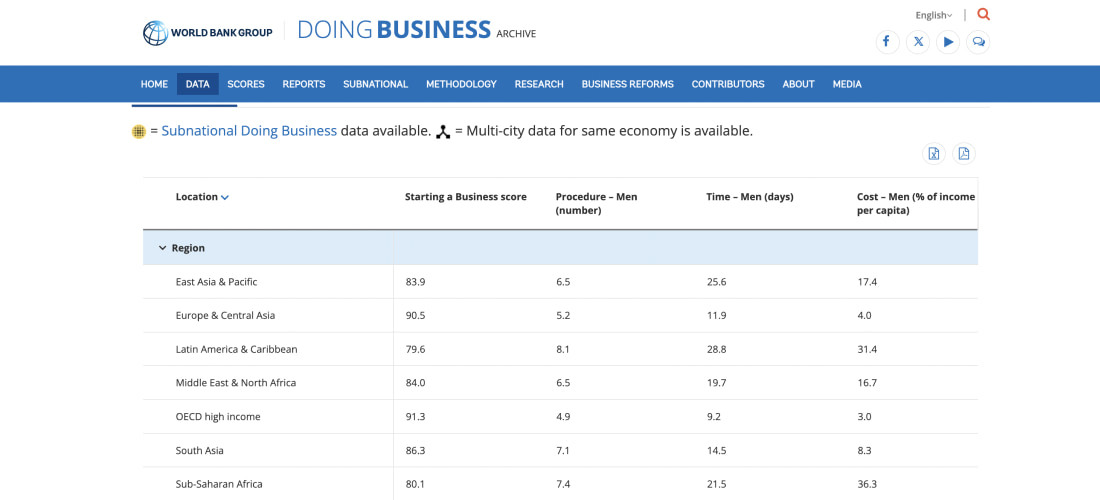Click Europe & Central Asia cost 4.0
Image resolution: width=1100 pixels, height=500 pixels.
click(x=864, y=316)
